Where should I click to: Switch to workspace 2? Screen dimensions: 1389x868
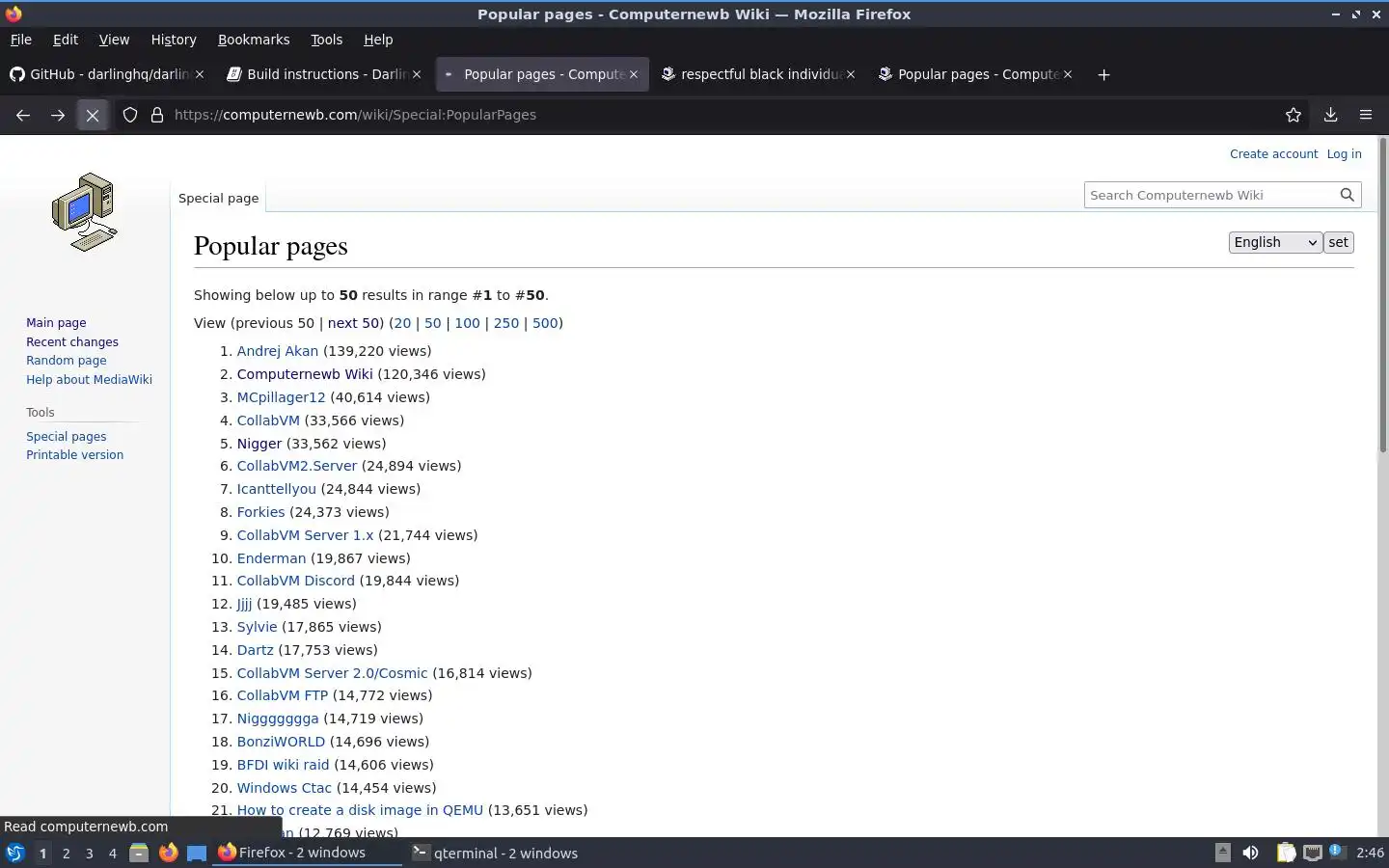click(x=66, y=854)
